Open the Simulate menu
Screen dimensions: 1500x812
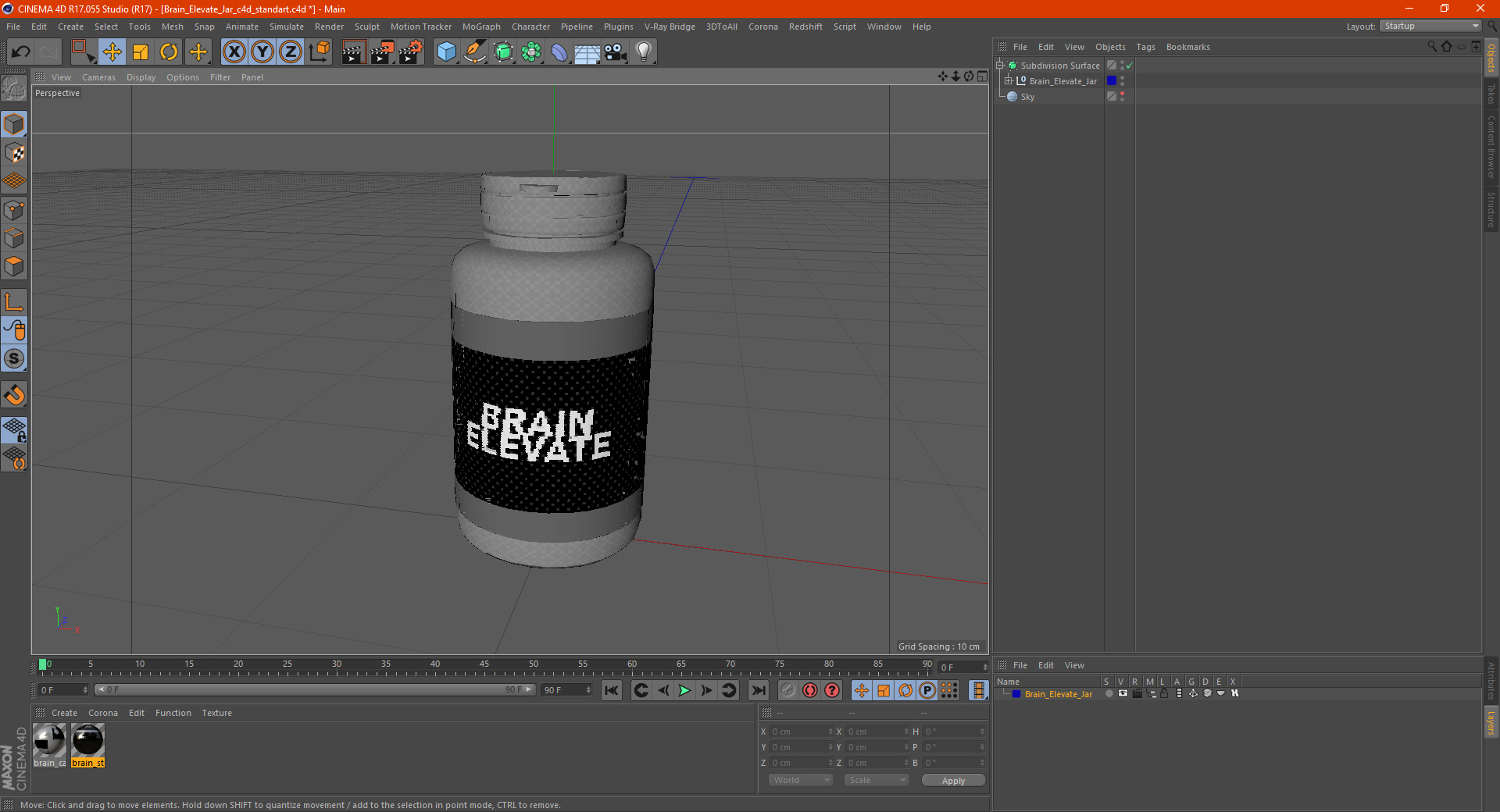tap(287, 27)
